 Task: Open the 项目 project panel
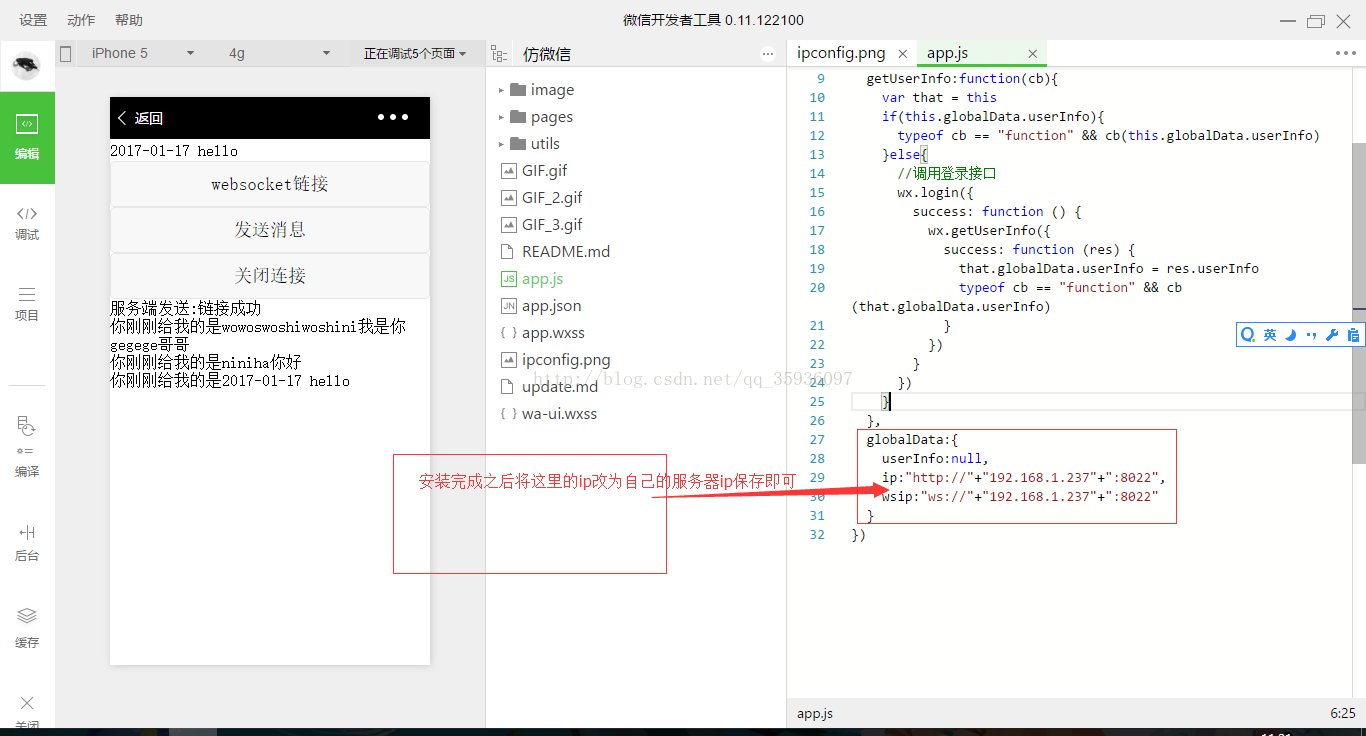click(27, 304)
